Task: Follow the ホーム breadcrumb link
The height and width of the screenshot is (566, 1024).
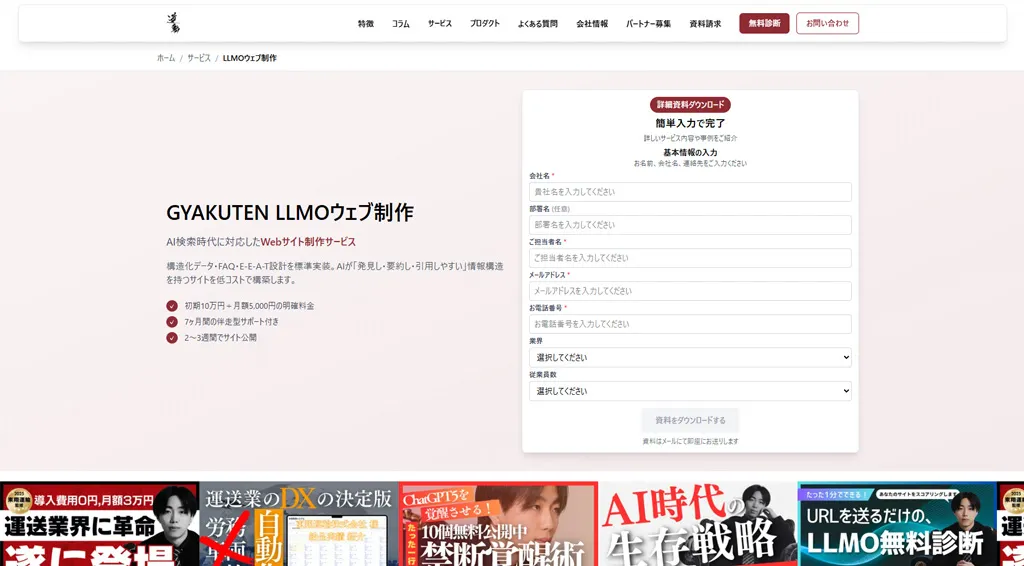Action: tap(166, 58)
